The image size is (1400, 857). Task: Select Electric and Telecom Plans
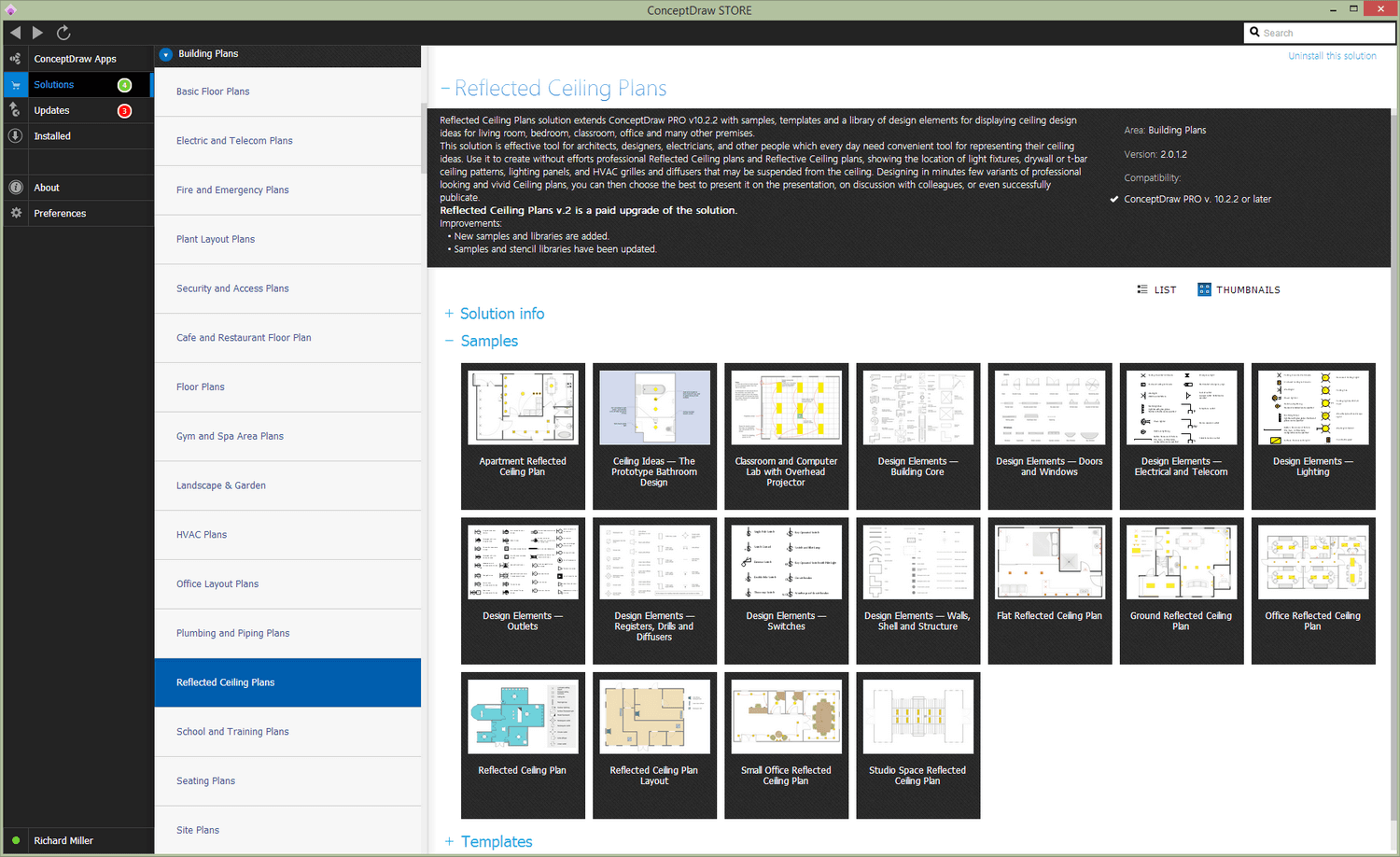(x=287, y=141)
